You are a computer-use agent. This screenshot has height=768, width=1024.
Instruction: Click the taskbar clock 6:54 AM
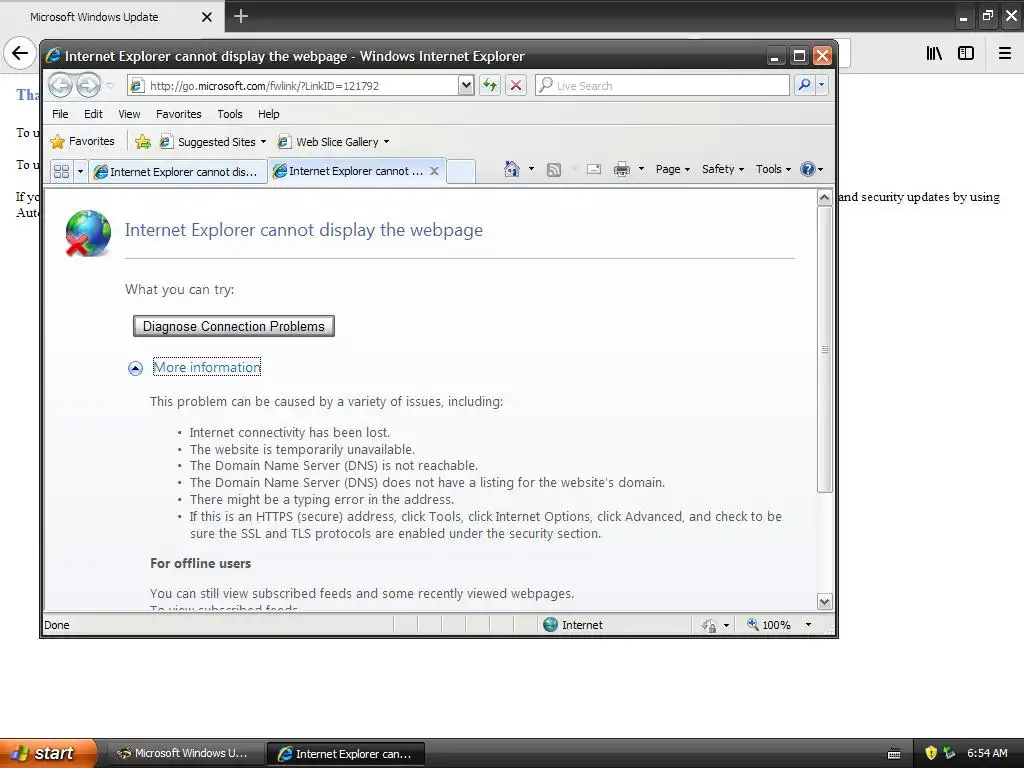[987, 753]
